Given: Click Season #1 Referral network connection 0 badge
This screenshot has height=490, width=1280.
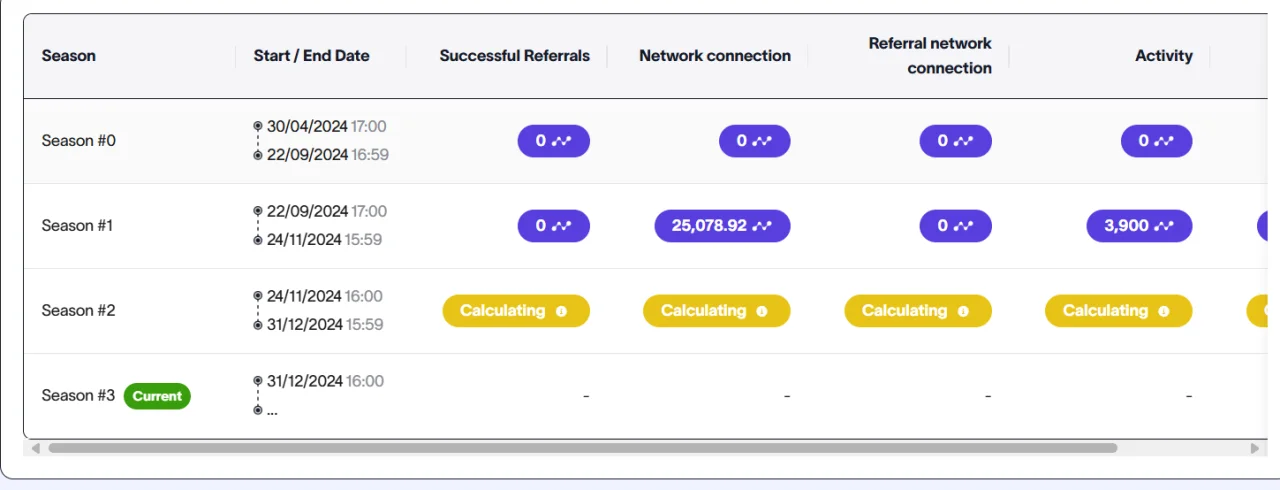Looking at the screenshot, I should [956, 226].
